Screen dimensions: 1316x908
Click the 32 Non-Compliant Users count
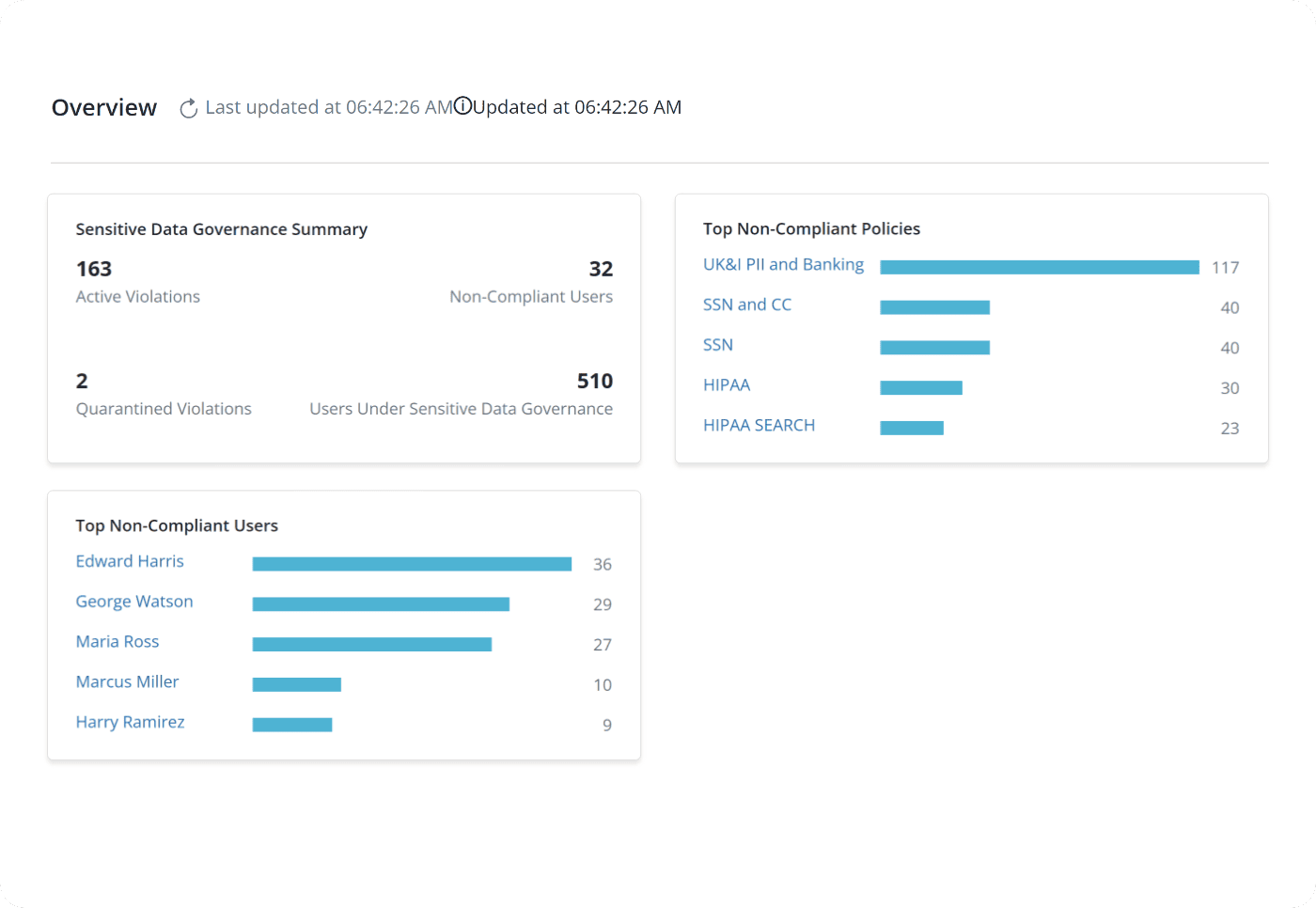coord(601,269)
